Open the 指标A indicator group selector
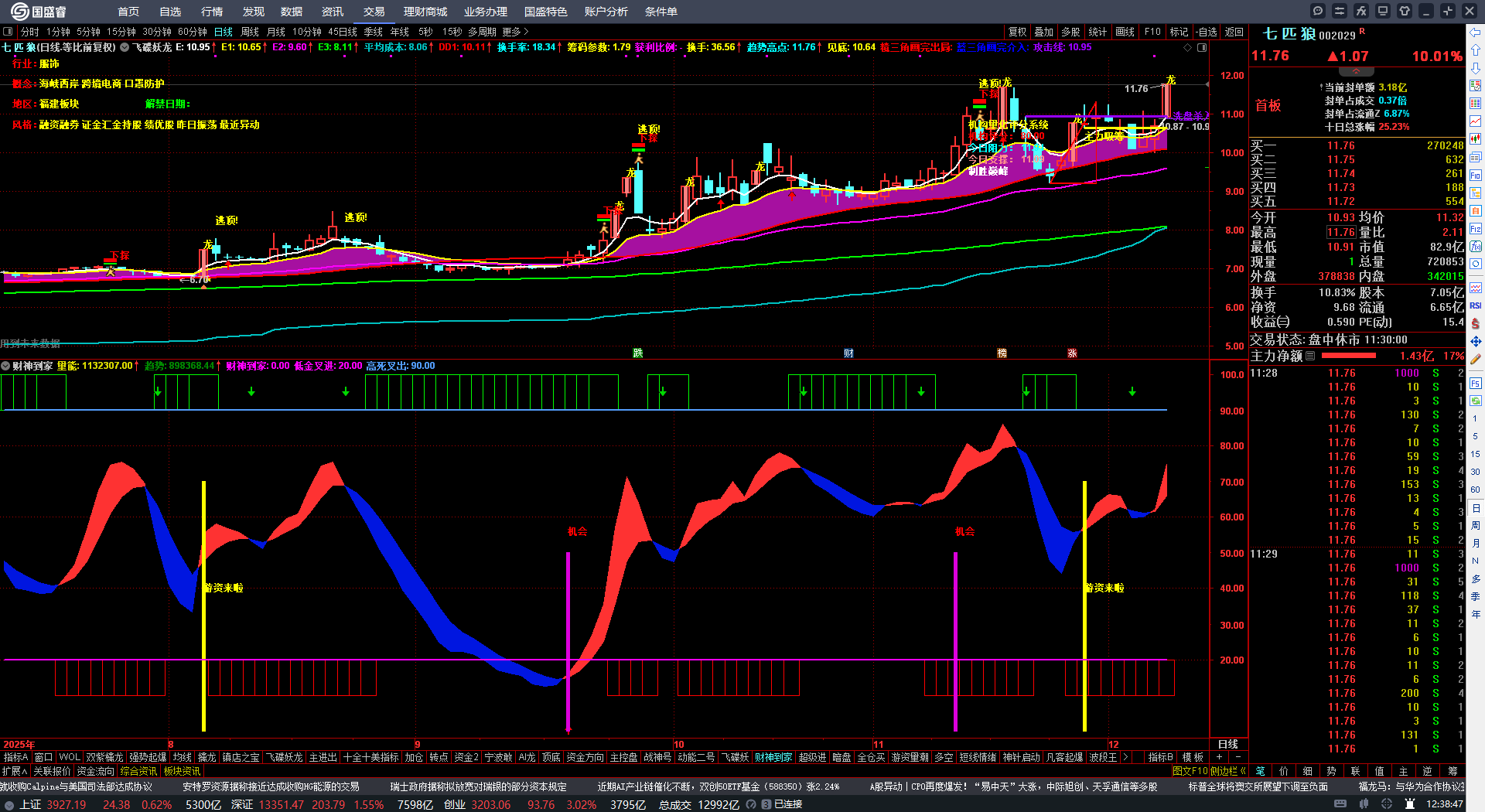 coord(15,757)
